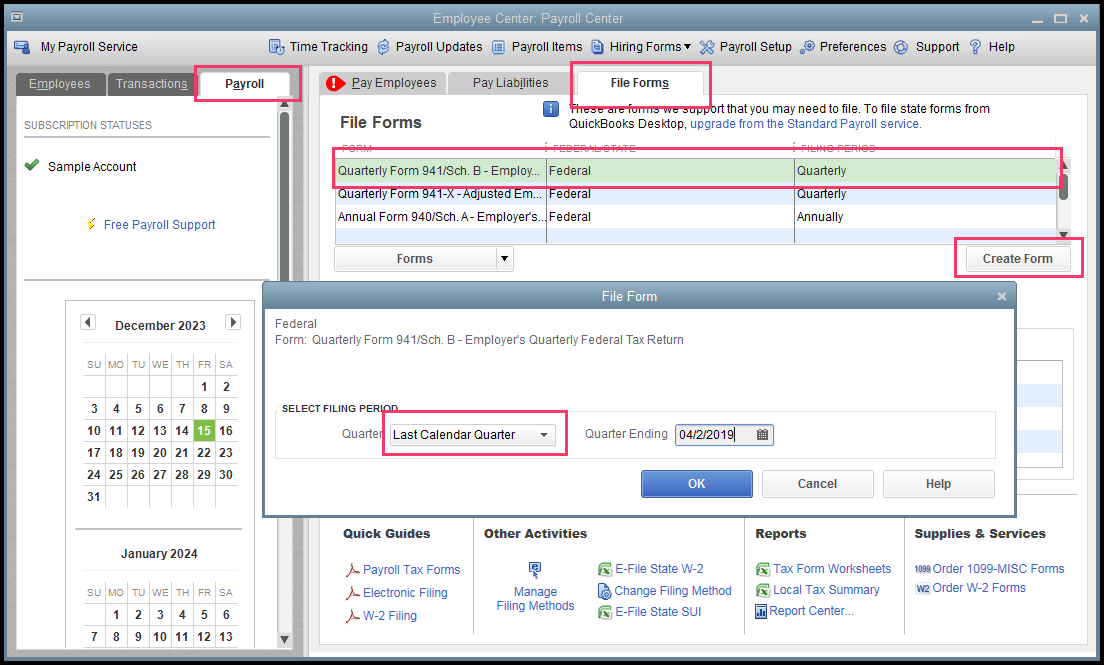
Task: Click the 1099 forms order icon
Action: 922,569
